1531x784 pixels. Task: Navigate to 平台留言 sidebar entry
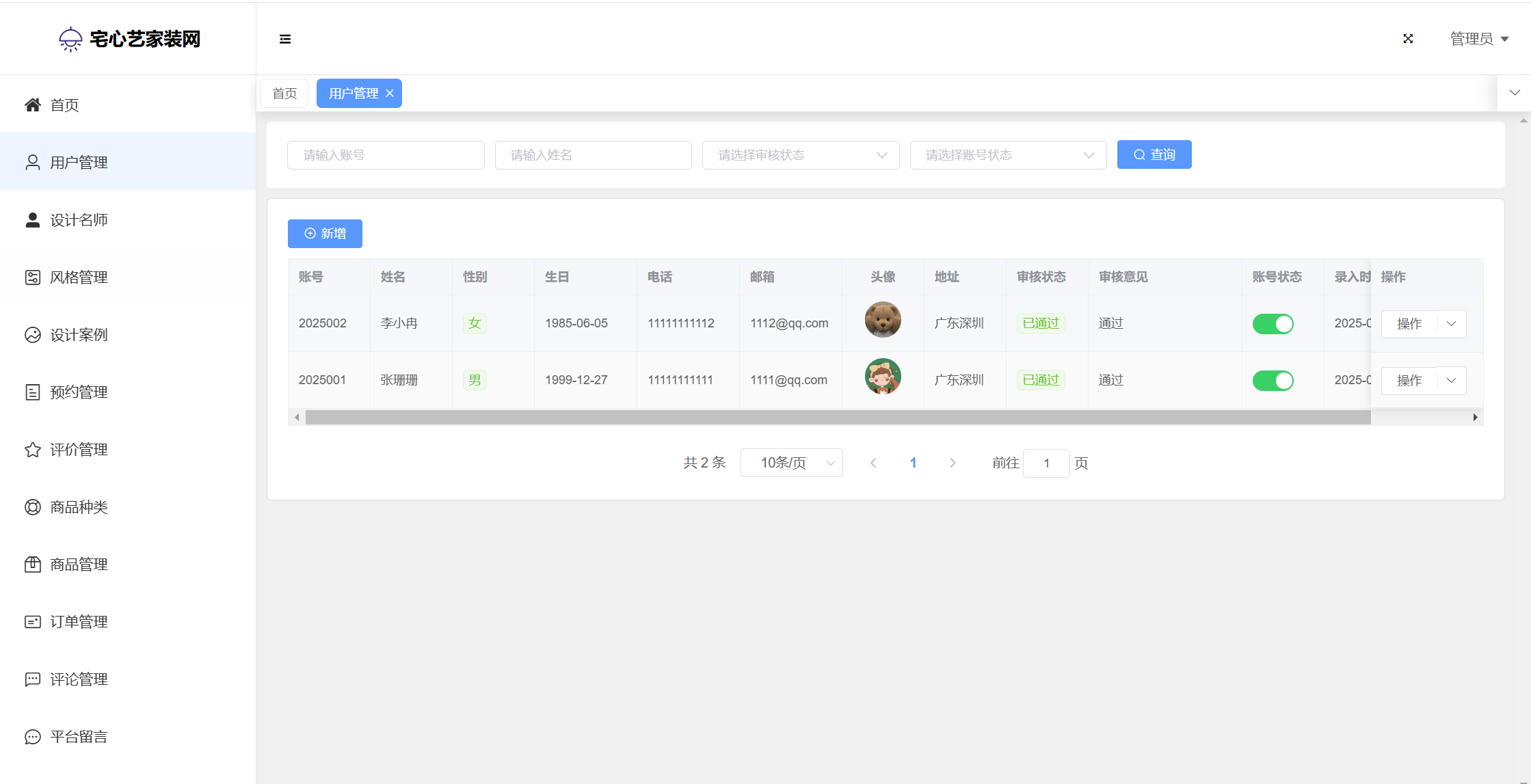79,737
